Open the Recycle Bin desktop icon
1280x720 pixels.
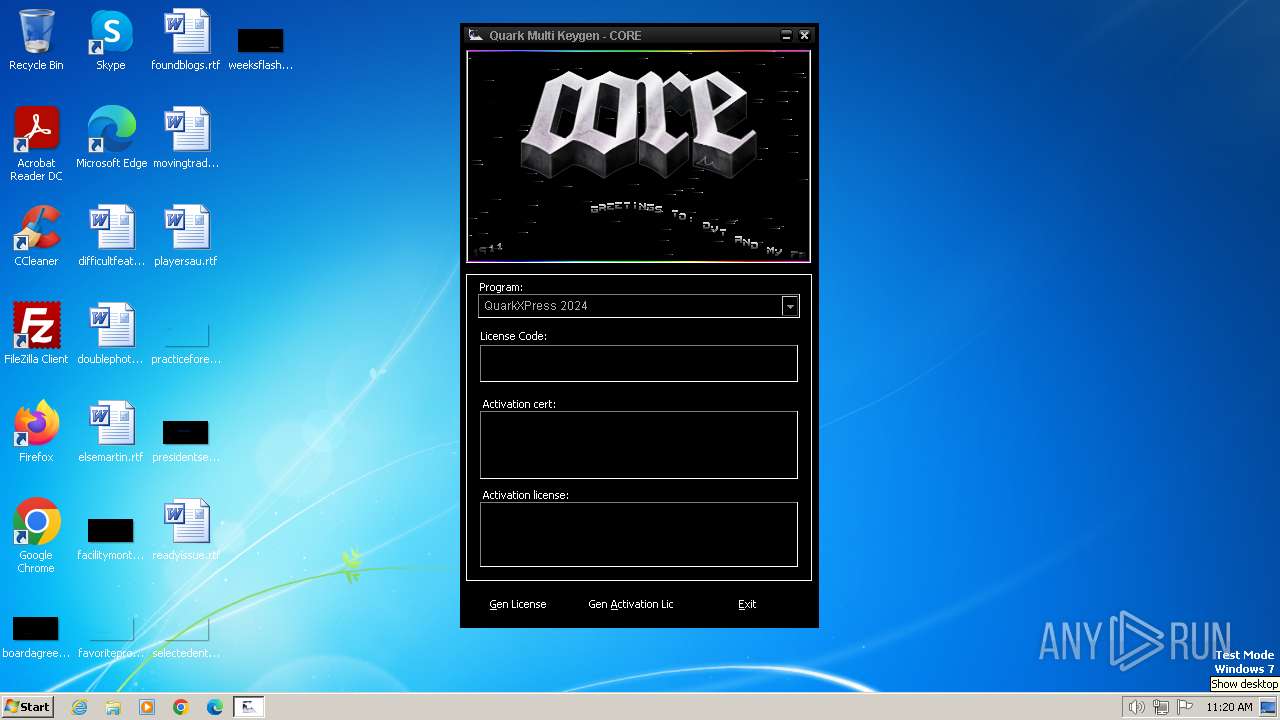pyautogui.click(x=36, y=41)
